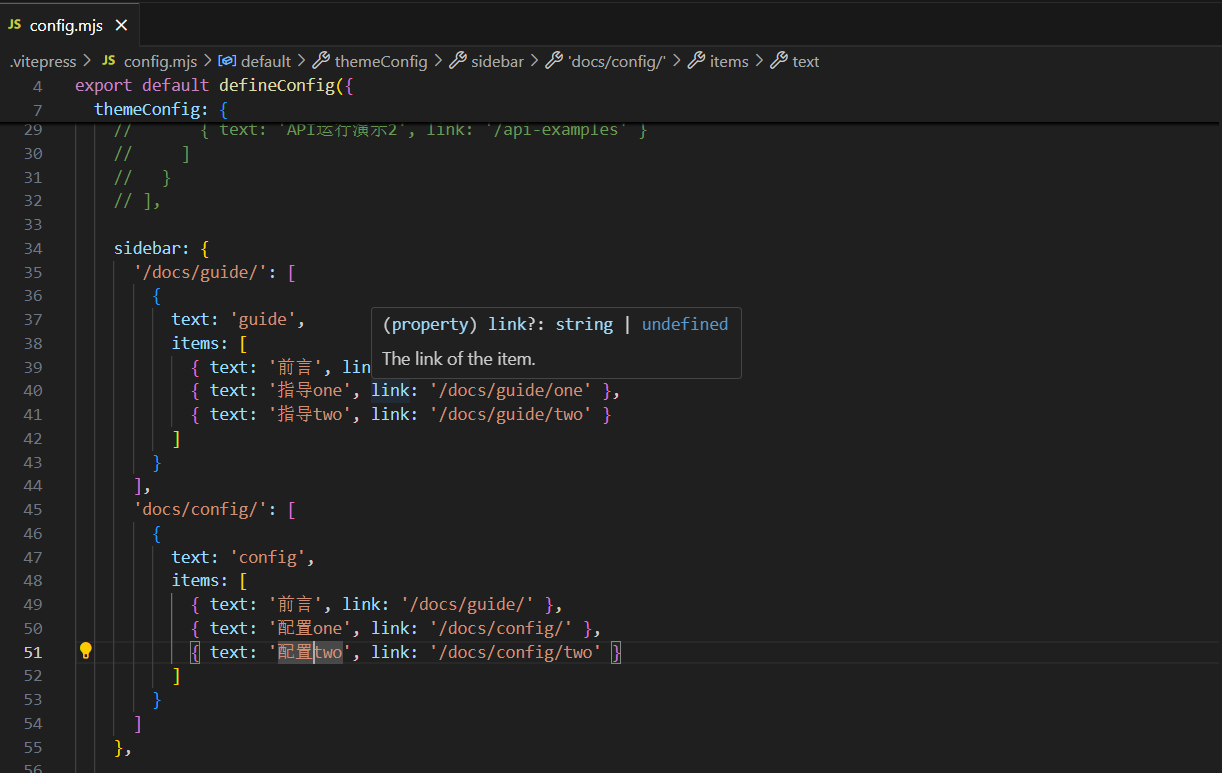Click the export keyword on sticky line 4

[x=104, y=85]
